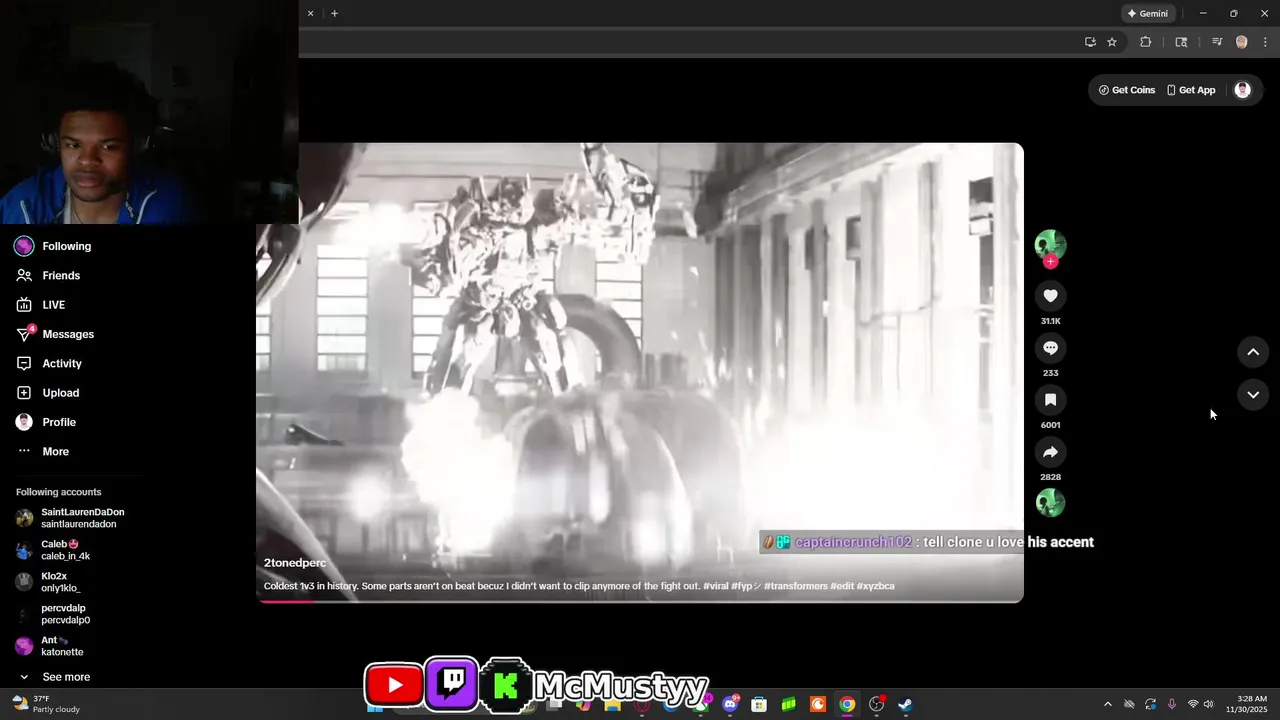Click the #transformers hashtag
1280x720 pixels.
796,586
